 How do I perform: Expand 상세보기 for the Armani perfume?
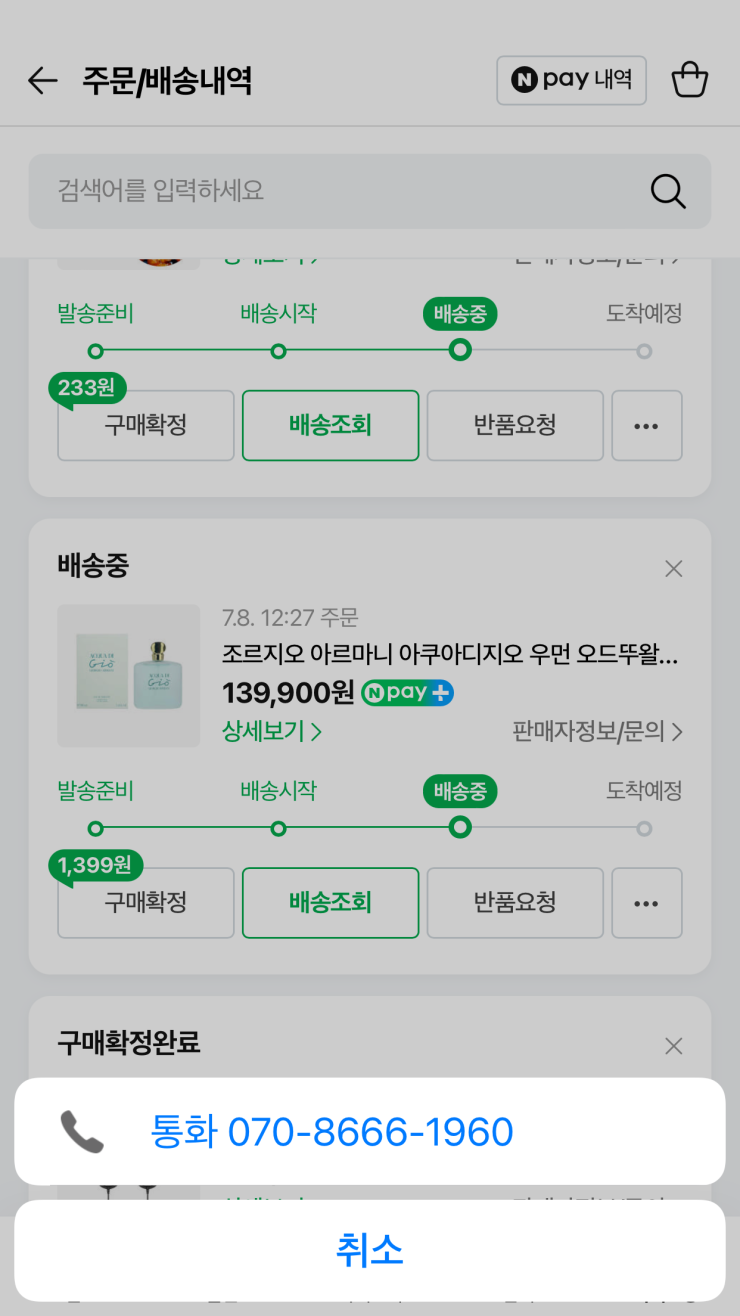(x=272, y=732)
